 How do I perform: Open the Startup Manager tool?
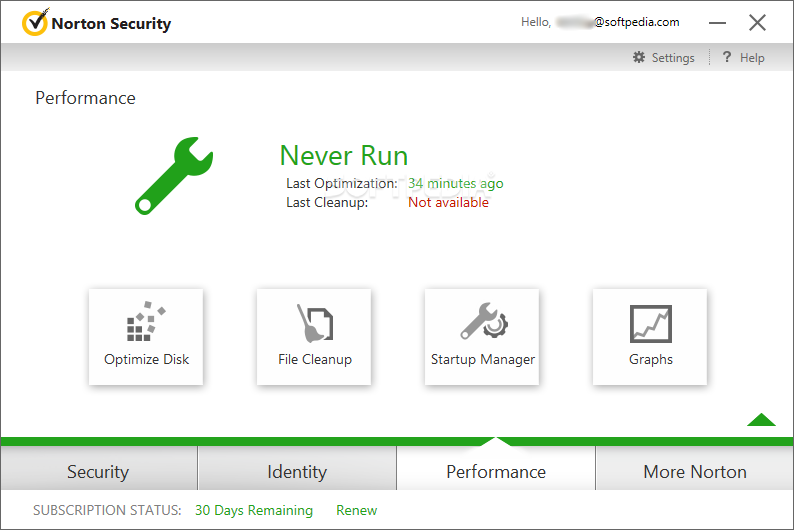482,337
